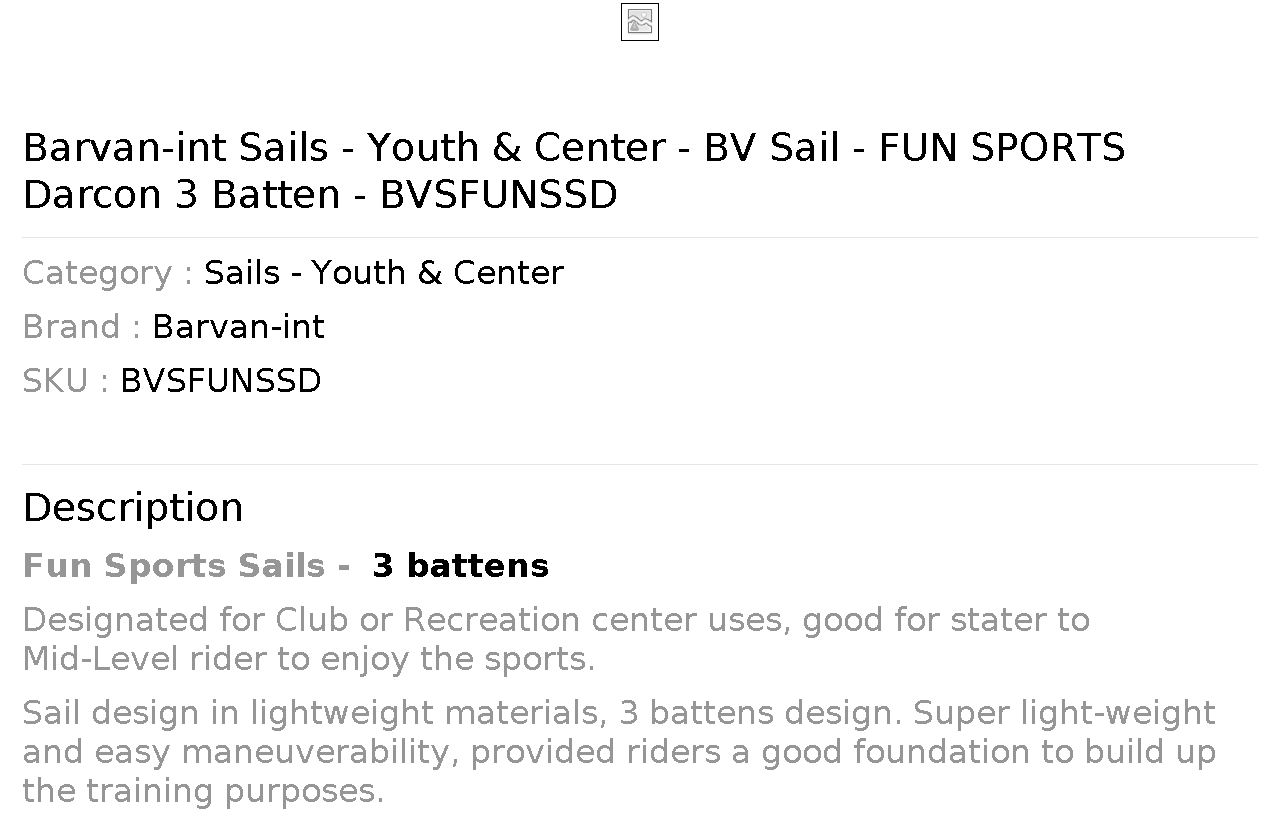Click the Designated for Club or Recreation line

pos(556,620)
